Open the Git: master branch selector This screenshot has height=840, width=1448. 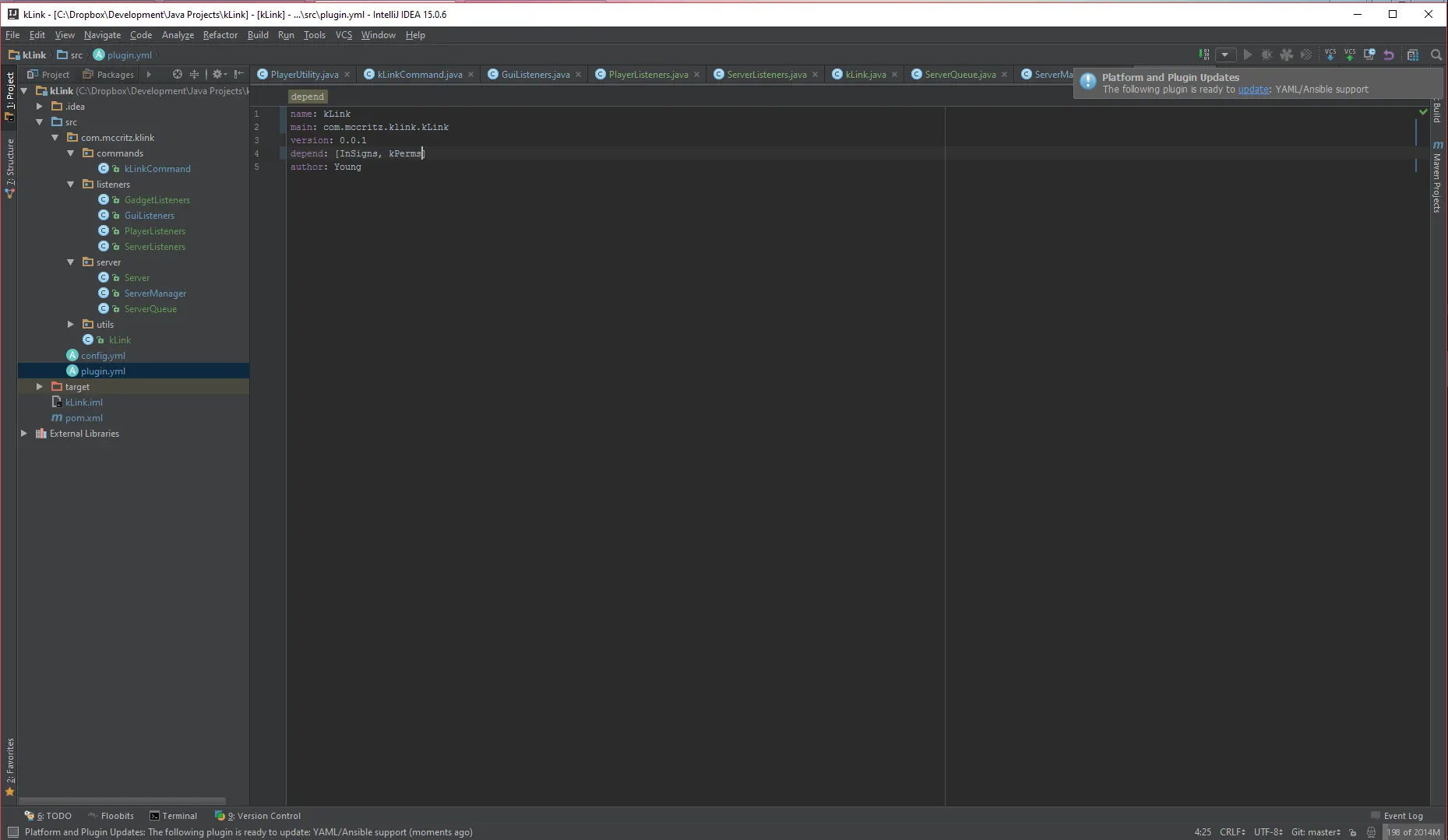click(1316, 832)
